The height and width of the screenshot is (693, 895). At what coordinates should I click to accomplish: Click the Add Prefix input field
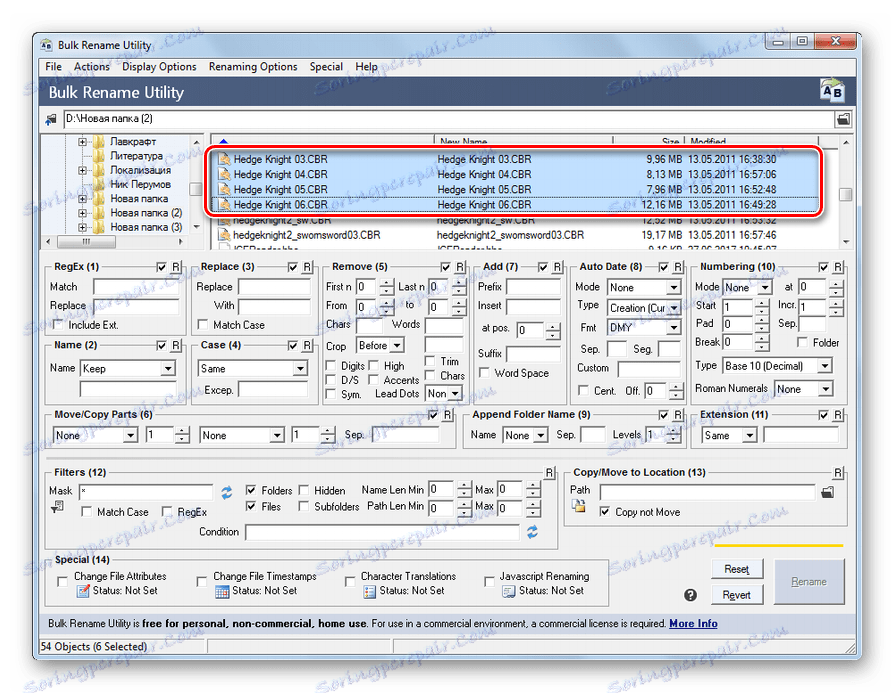(x=534, y=287)
